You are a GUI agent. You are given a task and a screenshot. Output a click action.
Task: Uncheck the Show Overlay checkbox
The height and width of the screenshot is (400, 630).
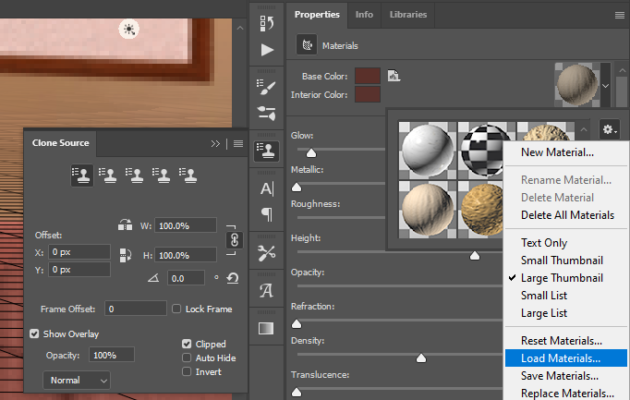(35, 334)
